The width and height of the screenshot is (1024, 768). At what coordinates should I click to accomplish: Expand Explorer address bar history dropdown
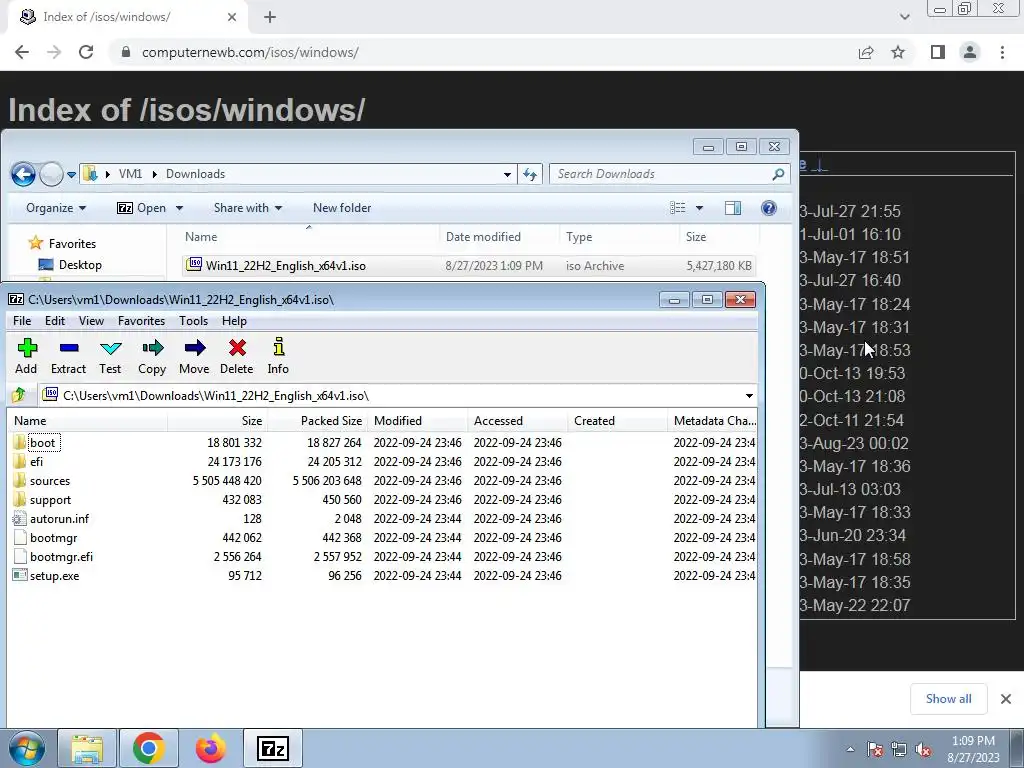[507, 174]
